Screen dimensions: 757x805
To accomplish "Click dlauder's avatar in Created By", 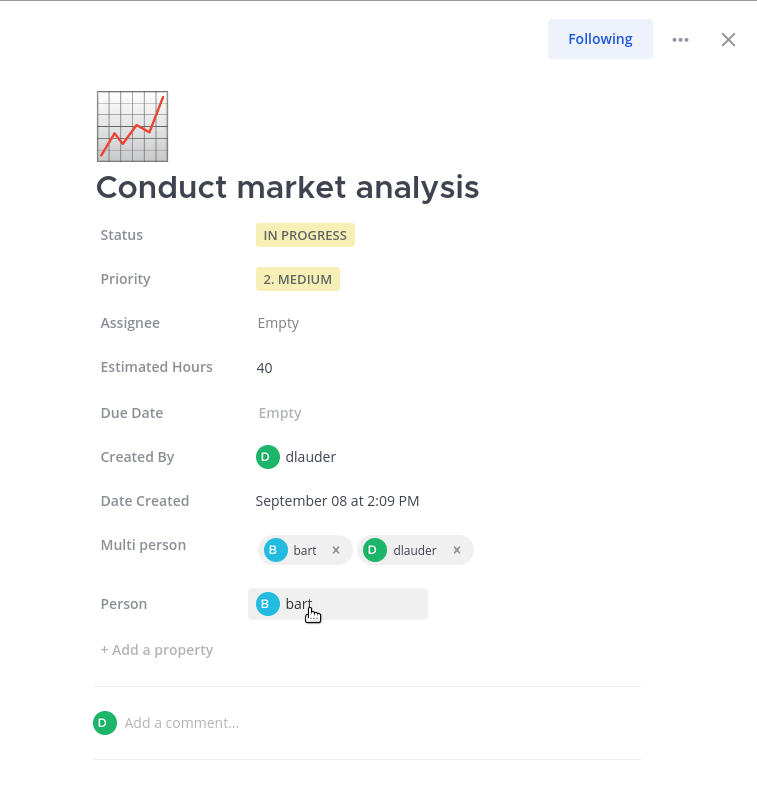I will 267,457.
